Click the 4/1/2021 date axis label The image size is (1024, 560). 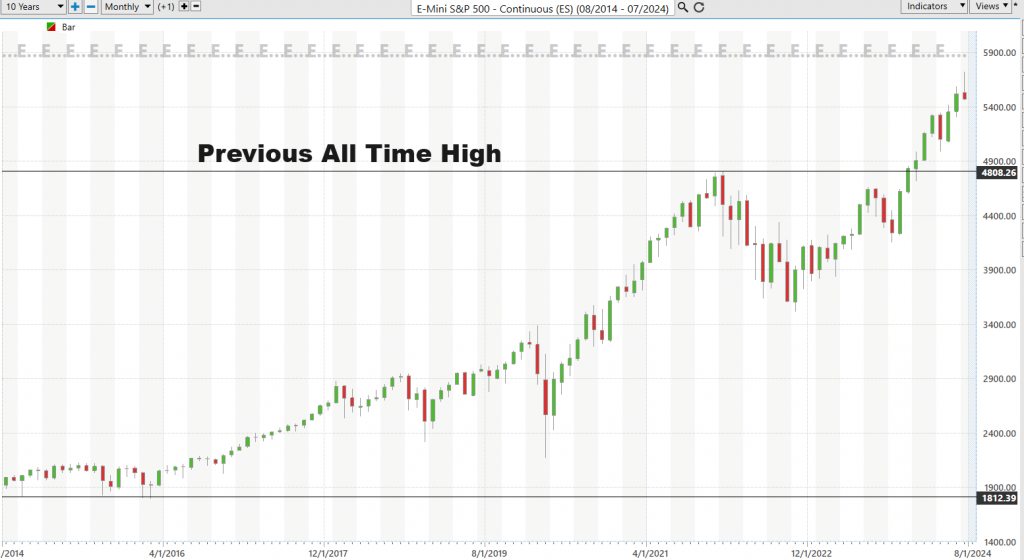(650, 553)
